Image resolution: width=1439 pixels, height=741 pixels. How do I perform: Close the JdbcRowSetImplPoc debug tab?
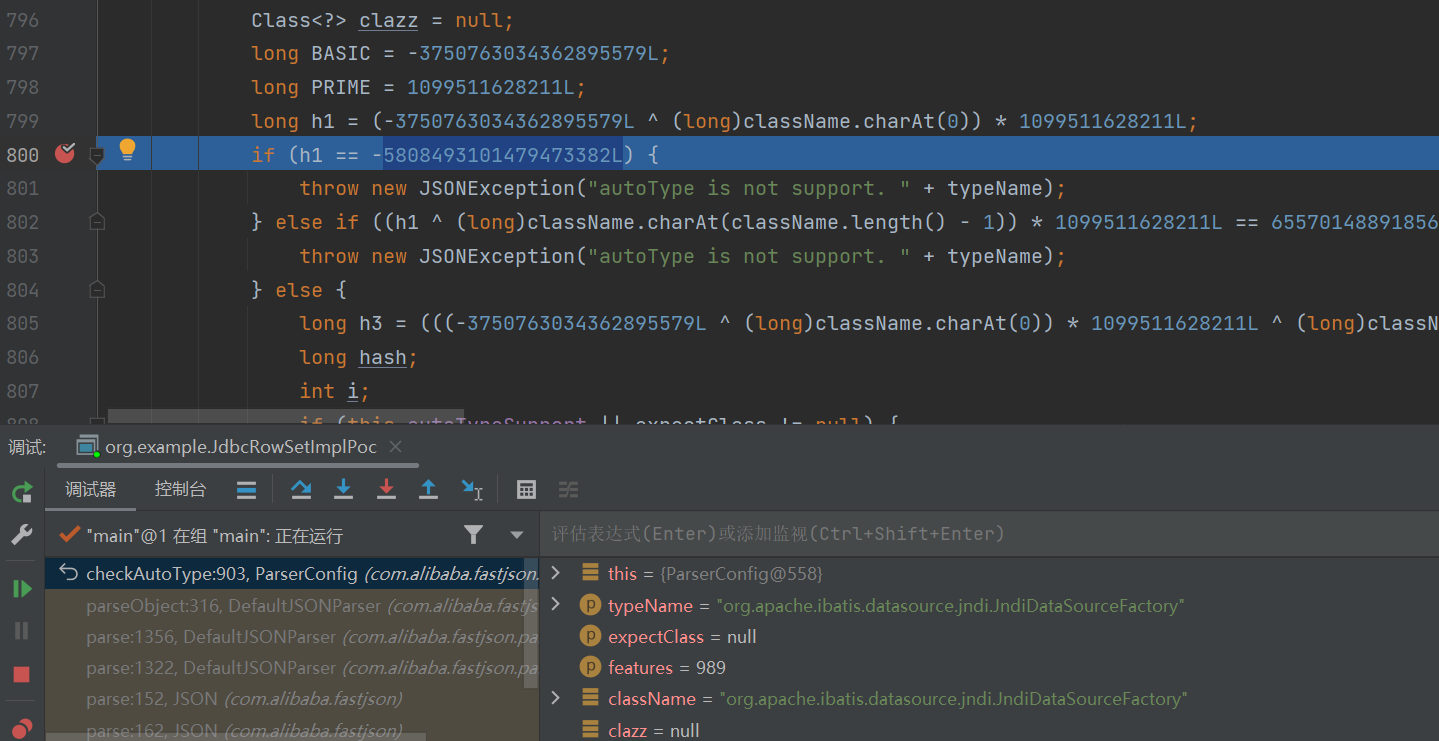pos(395,447)
